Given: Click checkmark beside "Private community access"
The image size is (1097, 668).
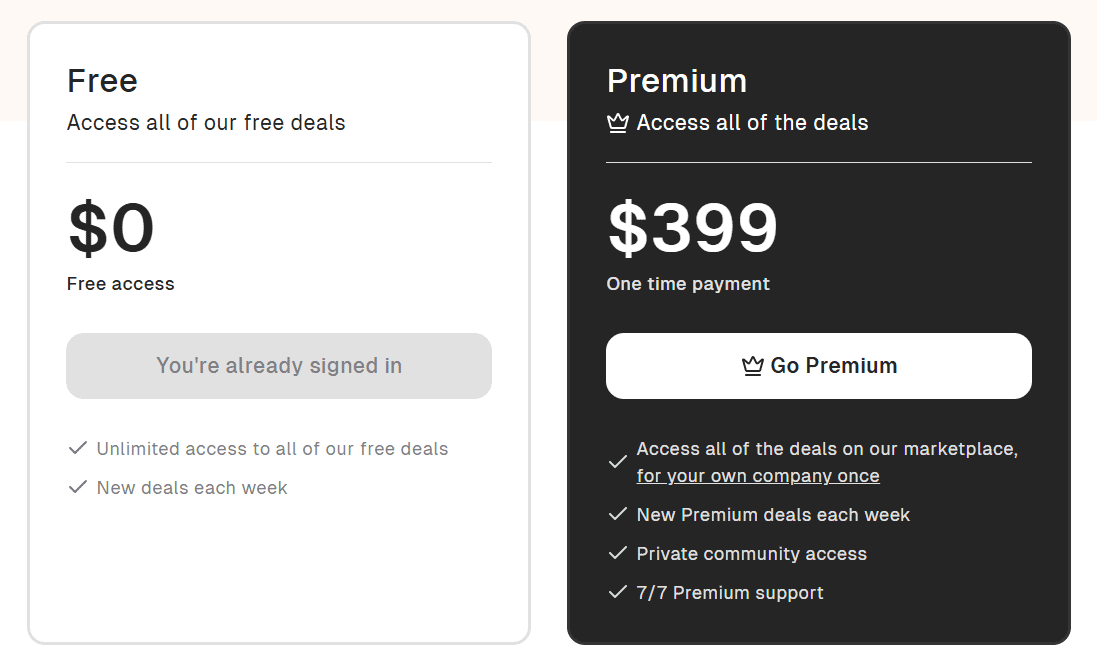Looking at the screenshot, I should pyautogui.click(x=618, y=553).
